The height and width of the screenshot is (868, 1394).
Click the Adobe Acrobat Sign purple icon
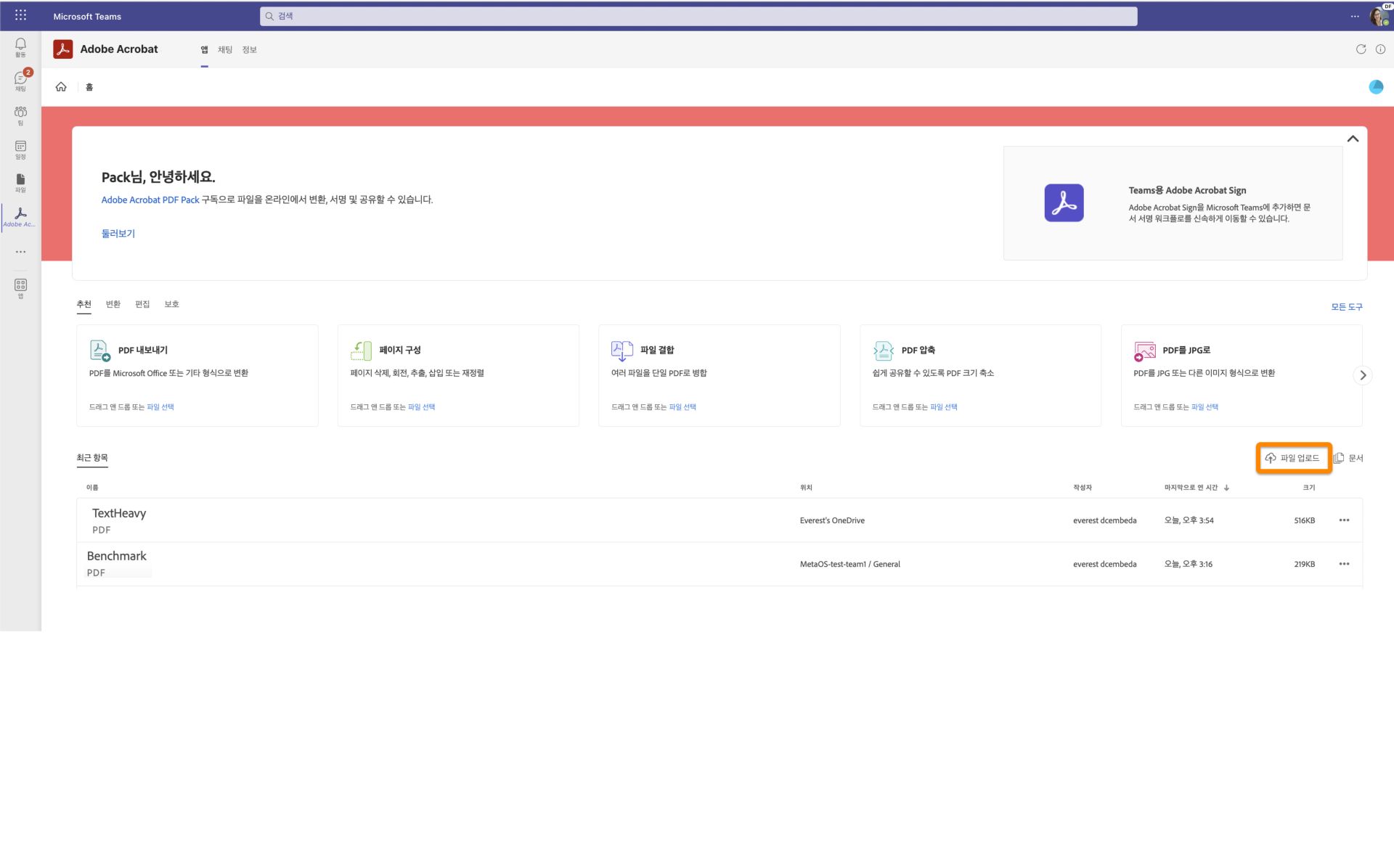coord(1064,202)
